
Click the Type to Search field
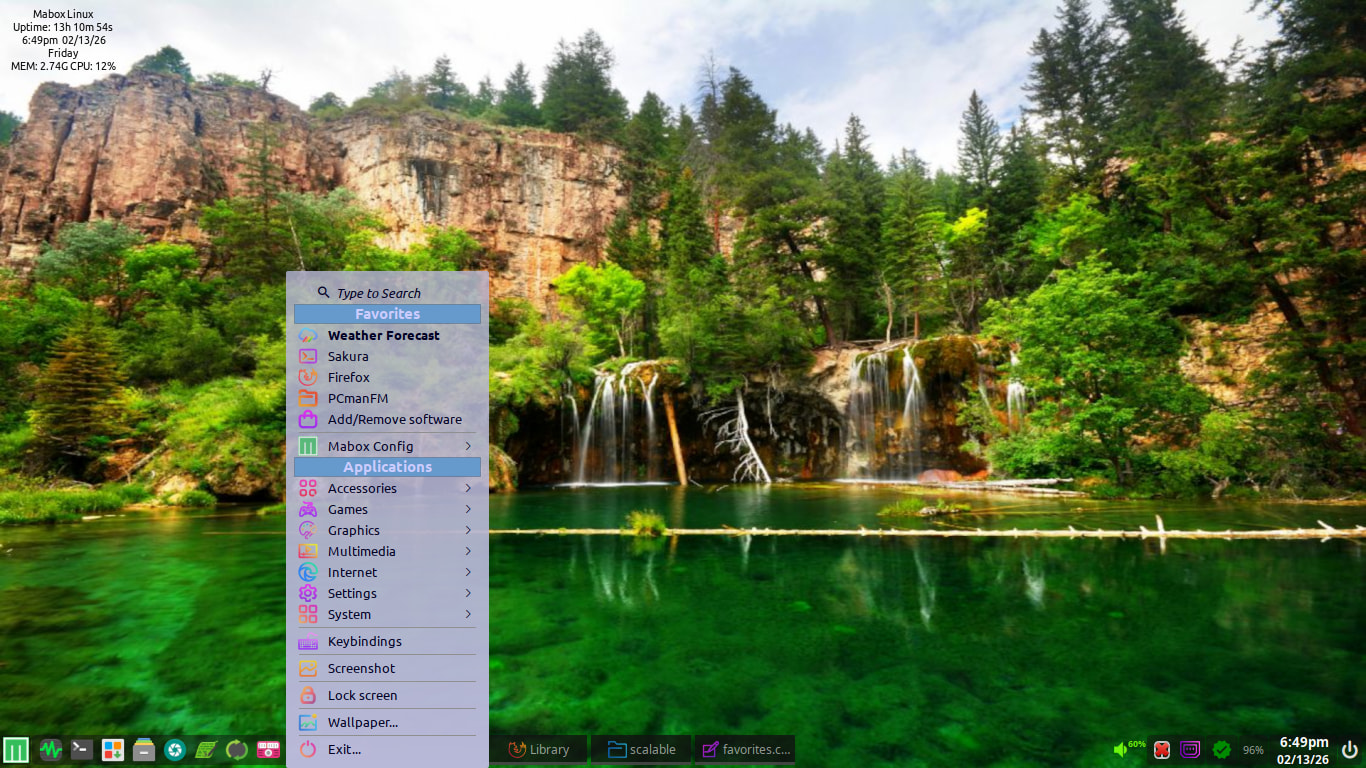[x=379, y=293]
